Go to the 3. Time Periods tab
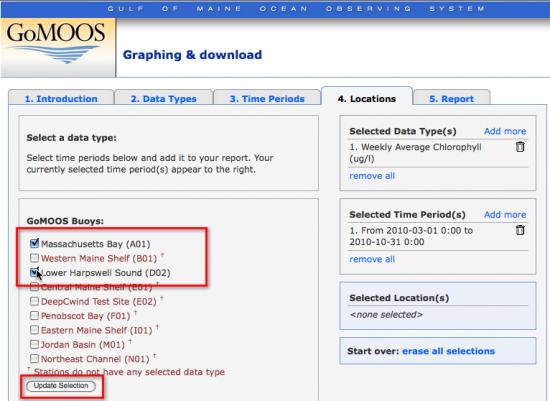 [267, 98]
